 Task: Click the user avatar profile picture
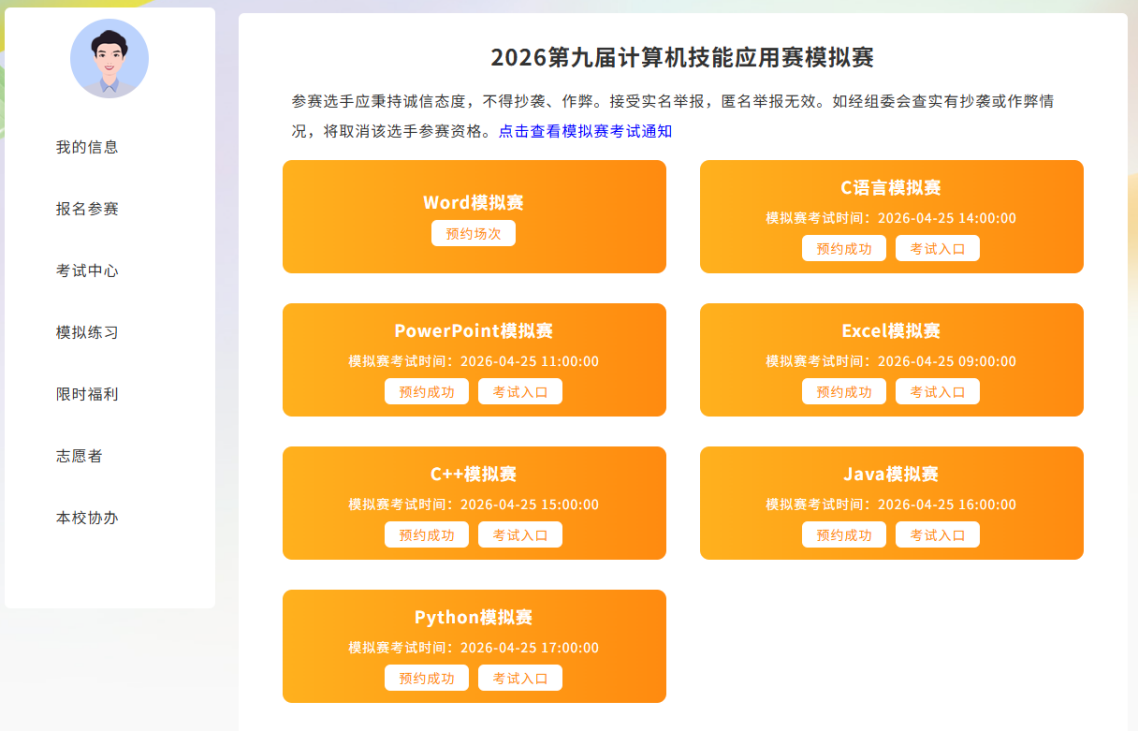coord(109,58)
